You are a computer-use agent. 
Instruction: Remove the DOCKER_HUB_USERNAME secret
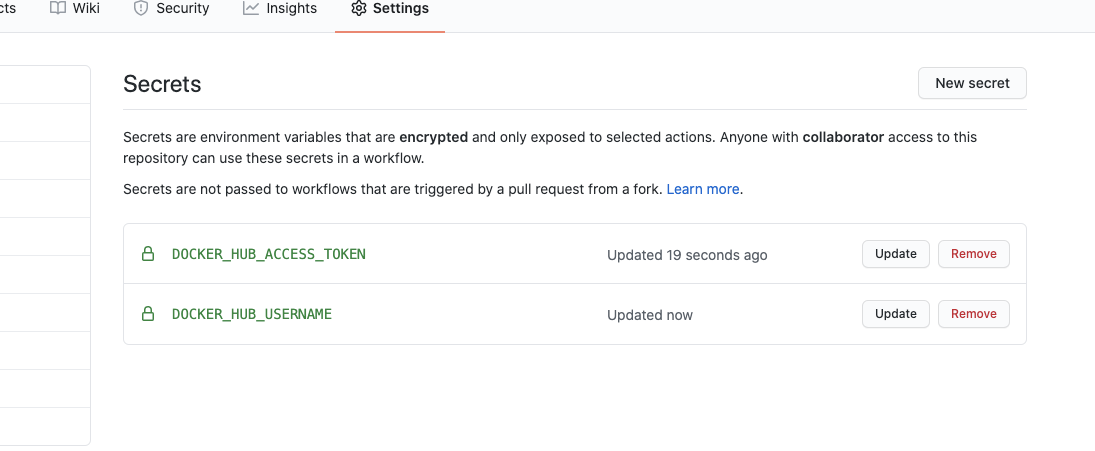tap(973, 314)
